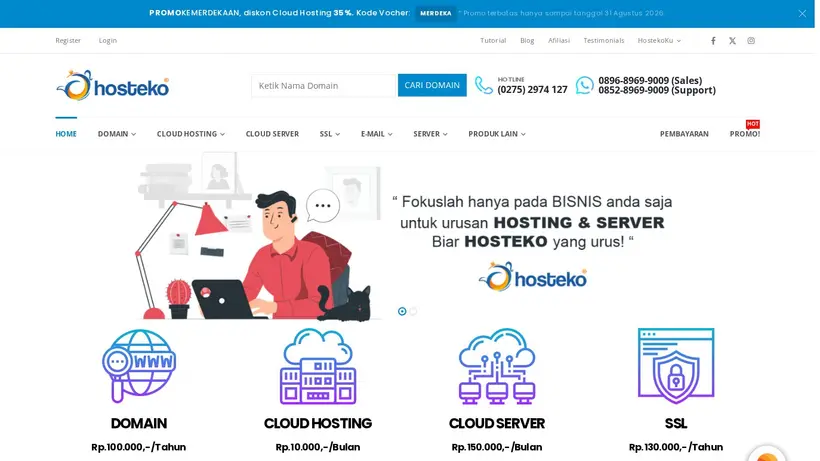Expand the HostekoKu dropdown
The height and width of the screenshot is (461, 820).
pyautogui.click(x=659, y=40)
